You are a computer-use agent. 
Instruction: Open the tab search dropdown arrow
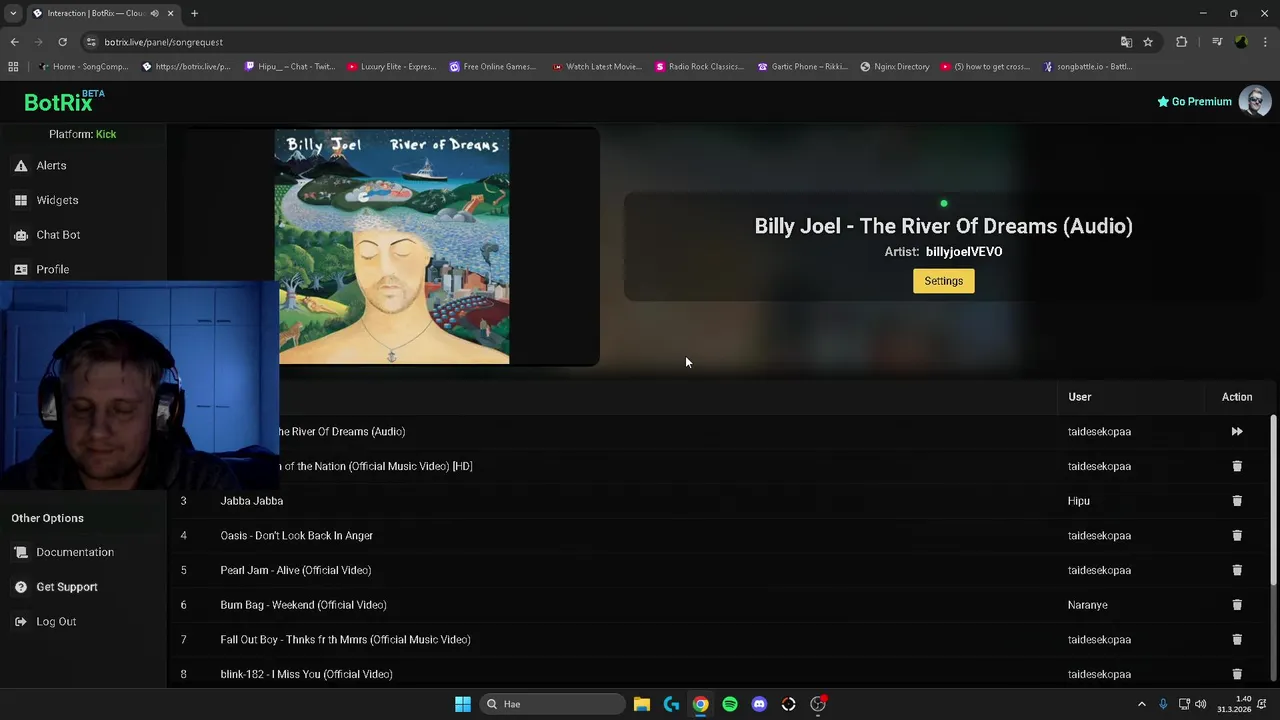pyautogui.click(x=13, y=13)
